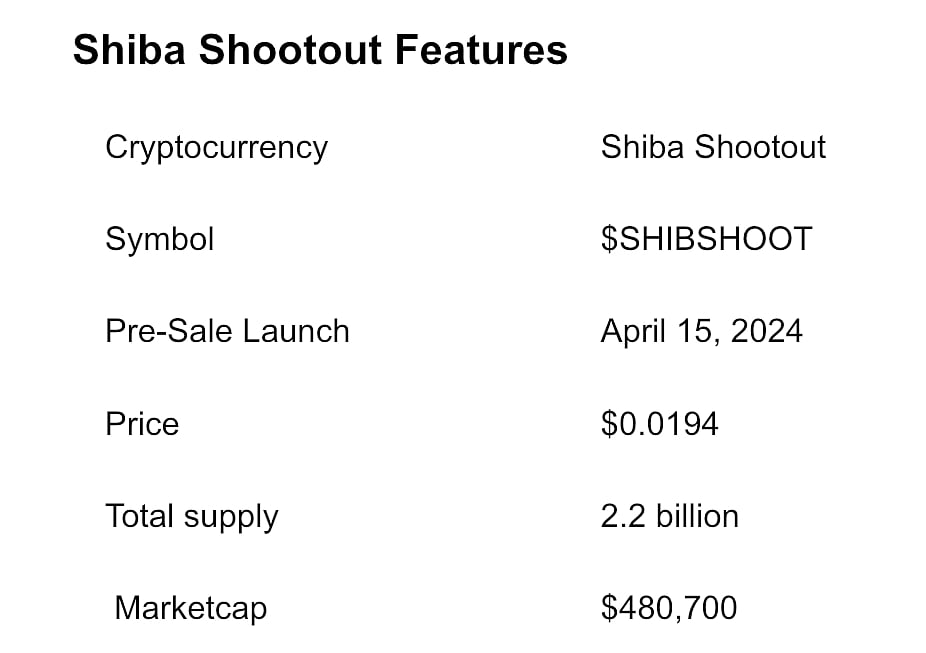Click the word "supply" in Total supply
This screenshot has width=926, height=653.
(x=231, y=518)
